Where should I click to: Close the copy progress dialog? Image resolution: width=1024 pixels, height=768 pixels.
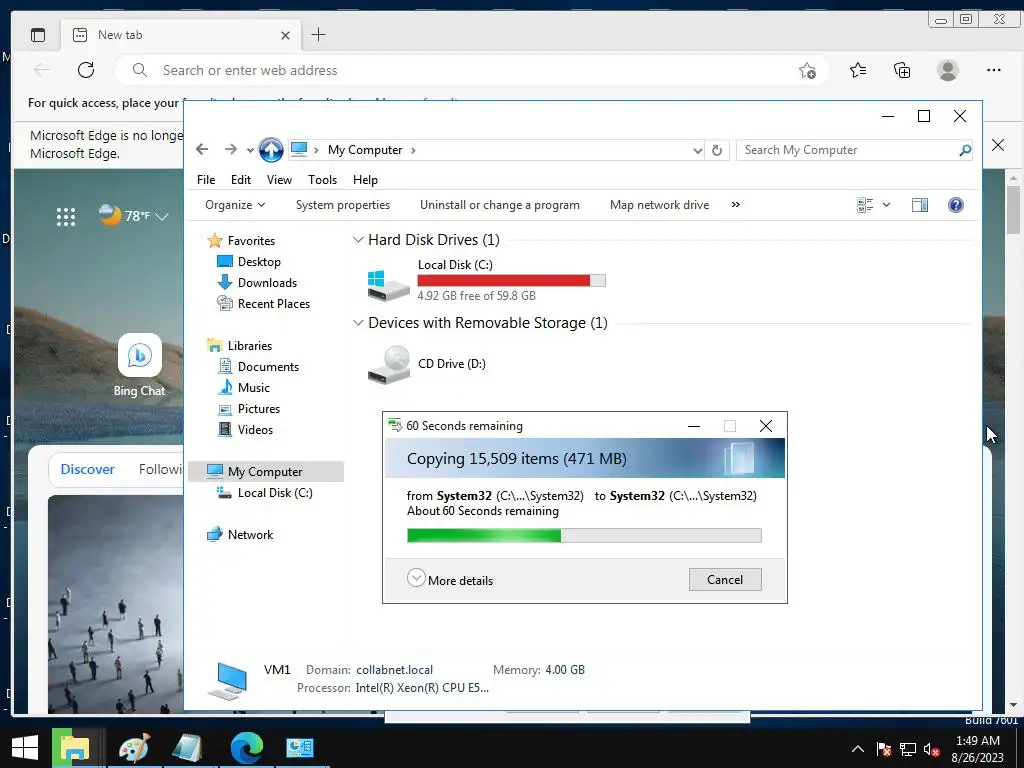[766, 426]
